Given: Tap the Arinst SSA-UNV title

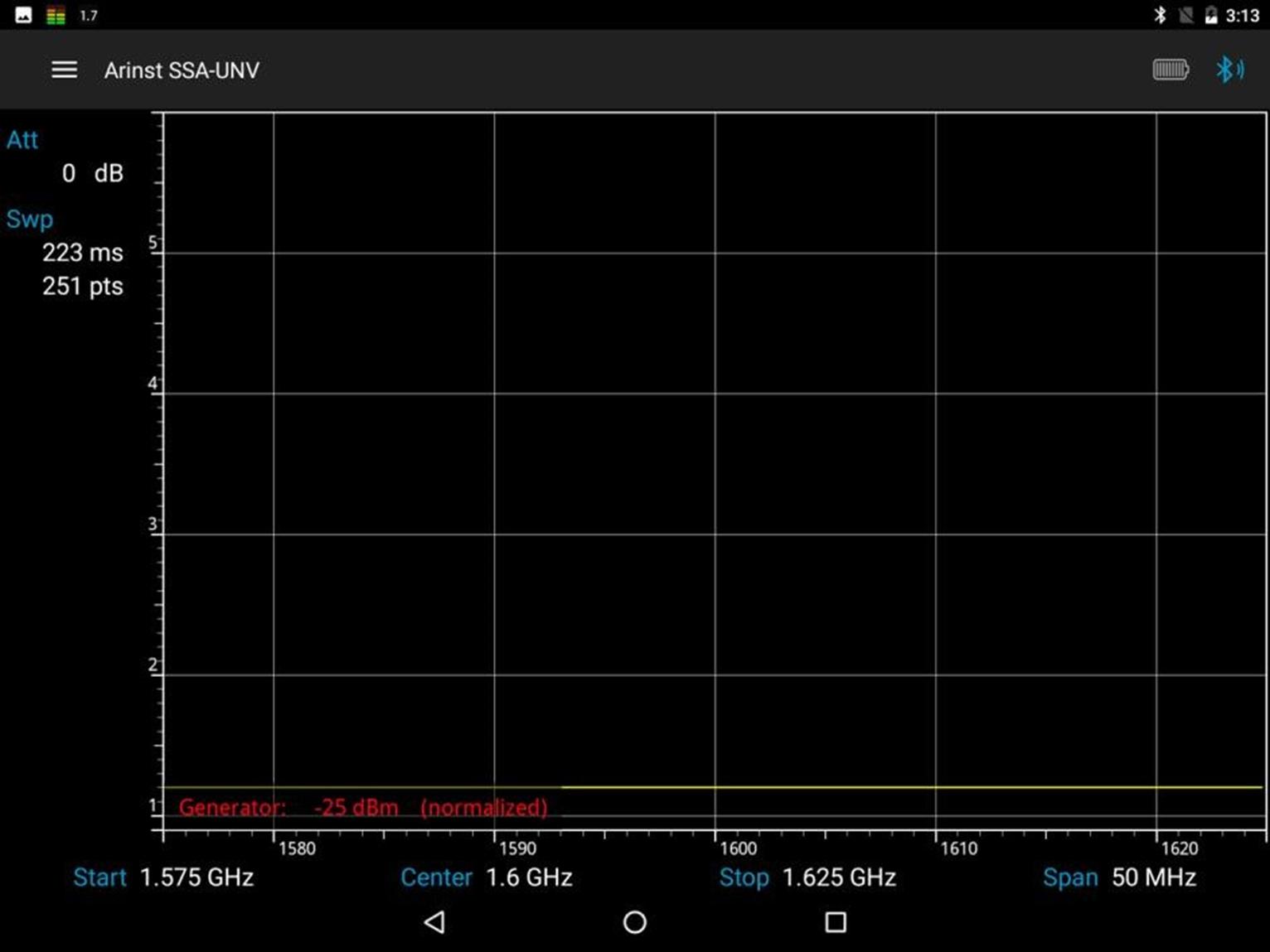Looking at the screenshot, I should (182, 70).
